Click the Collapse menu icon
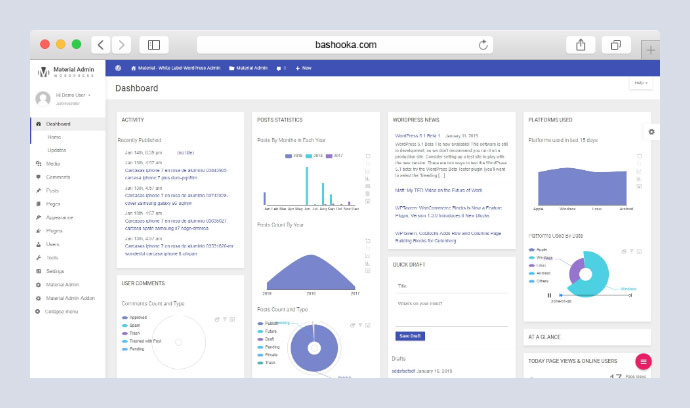The image size is (690, 408). click(37, 311)
